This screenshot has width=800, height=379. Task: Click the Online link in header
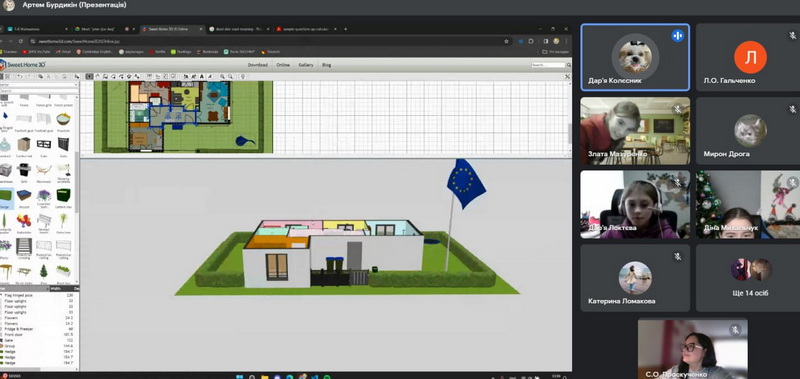click(283, 65)
